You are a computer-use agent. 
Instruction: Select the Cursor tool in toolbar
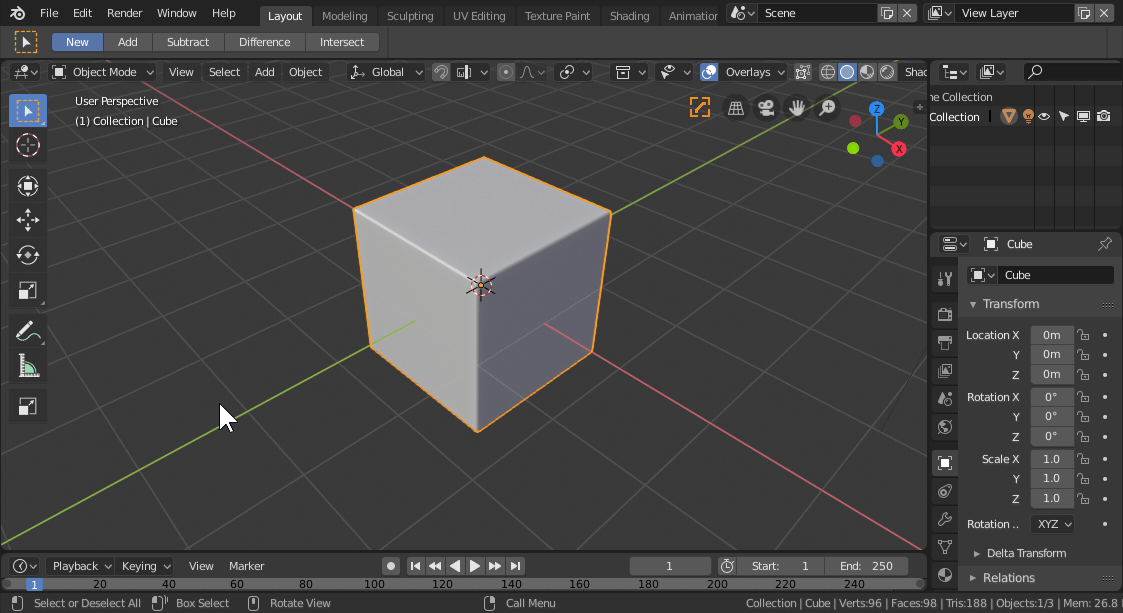28,145
